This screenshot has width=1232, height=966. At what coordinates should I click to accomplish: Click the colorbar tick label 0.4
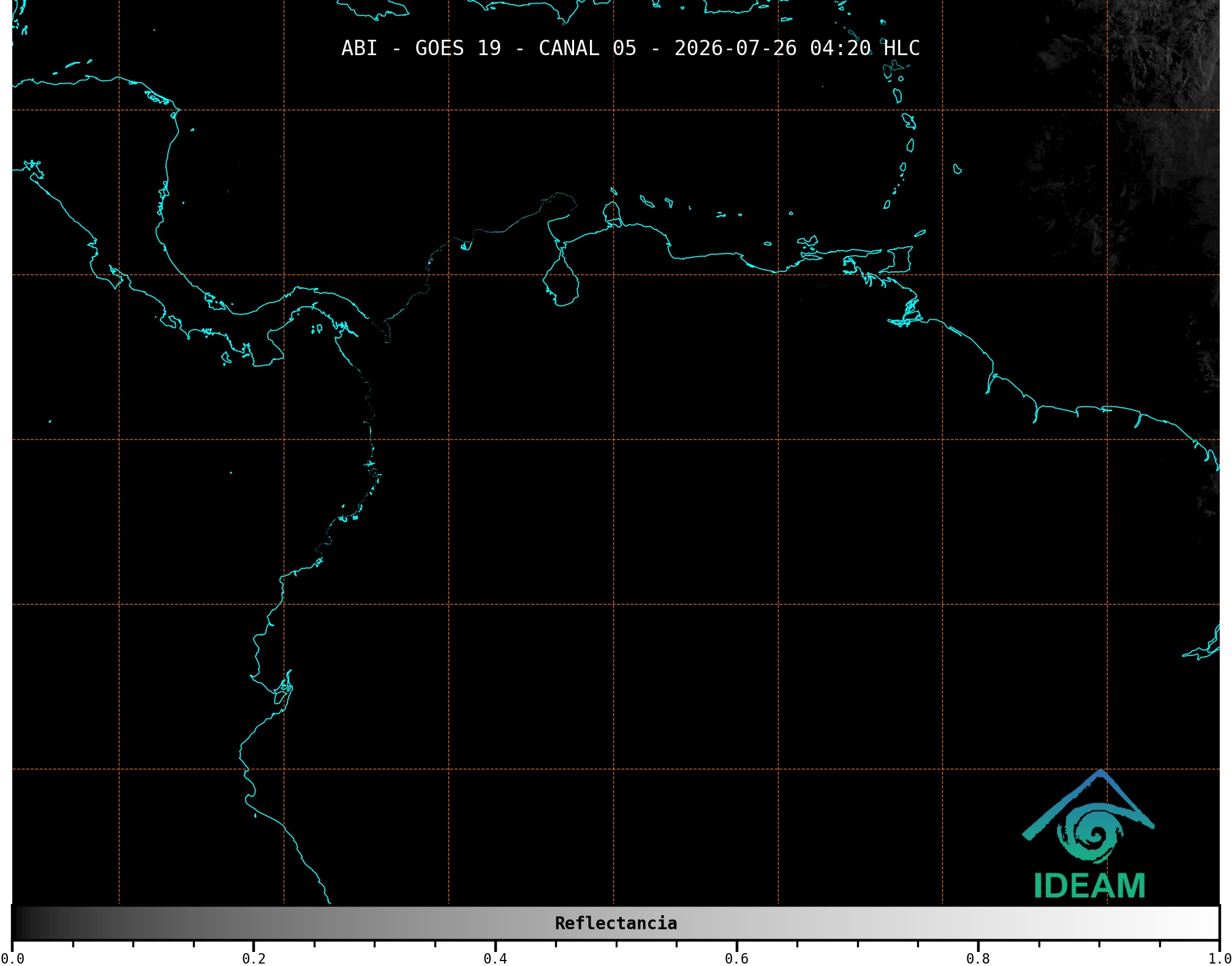[x=495, y=959]
